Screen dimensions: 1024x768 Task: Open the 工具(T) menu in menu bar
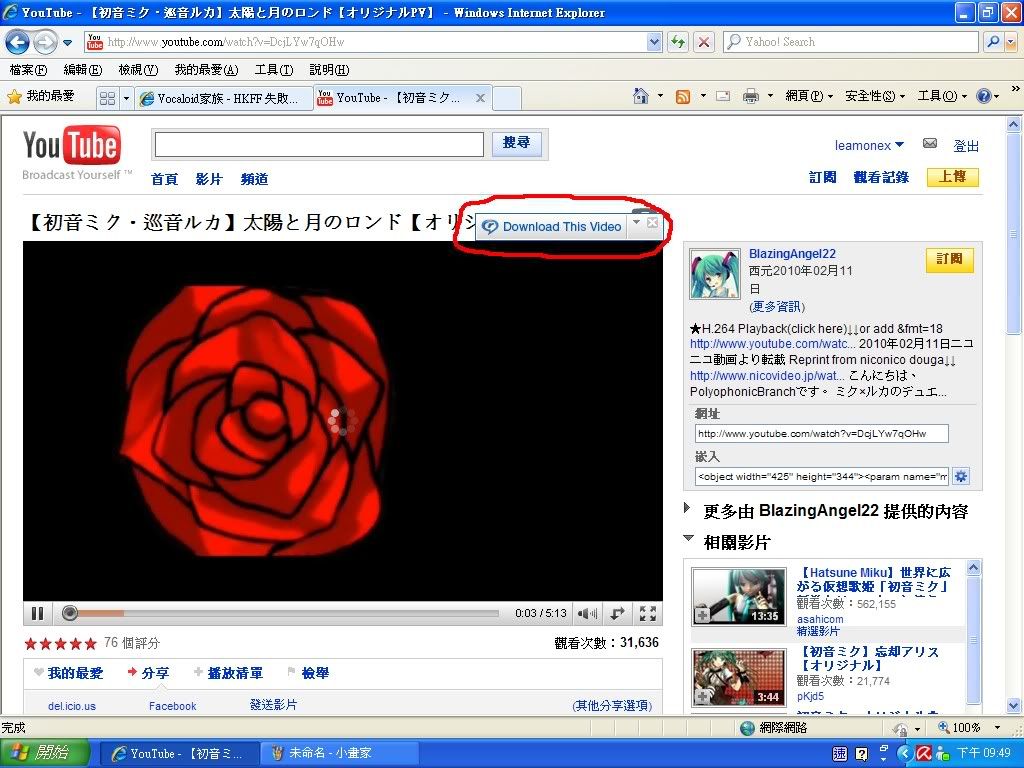(x=274, y=69)
